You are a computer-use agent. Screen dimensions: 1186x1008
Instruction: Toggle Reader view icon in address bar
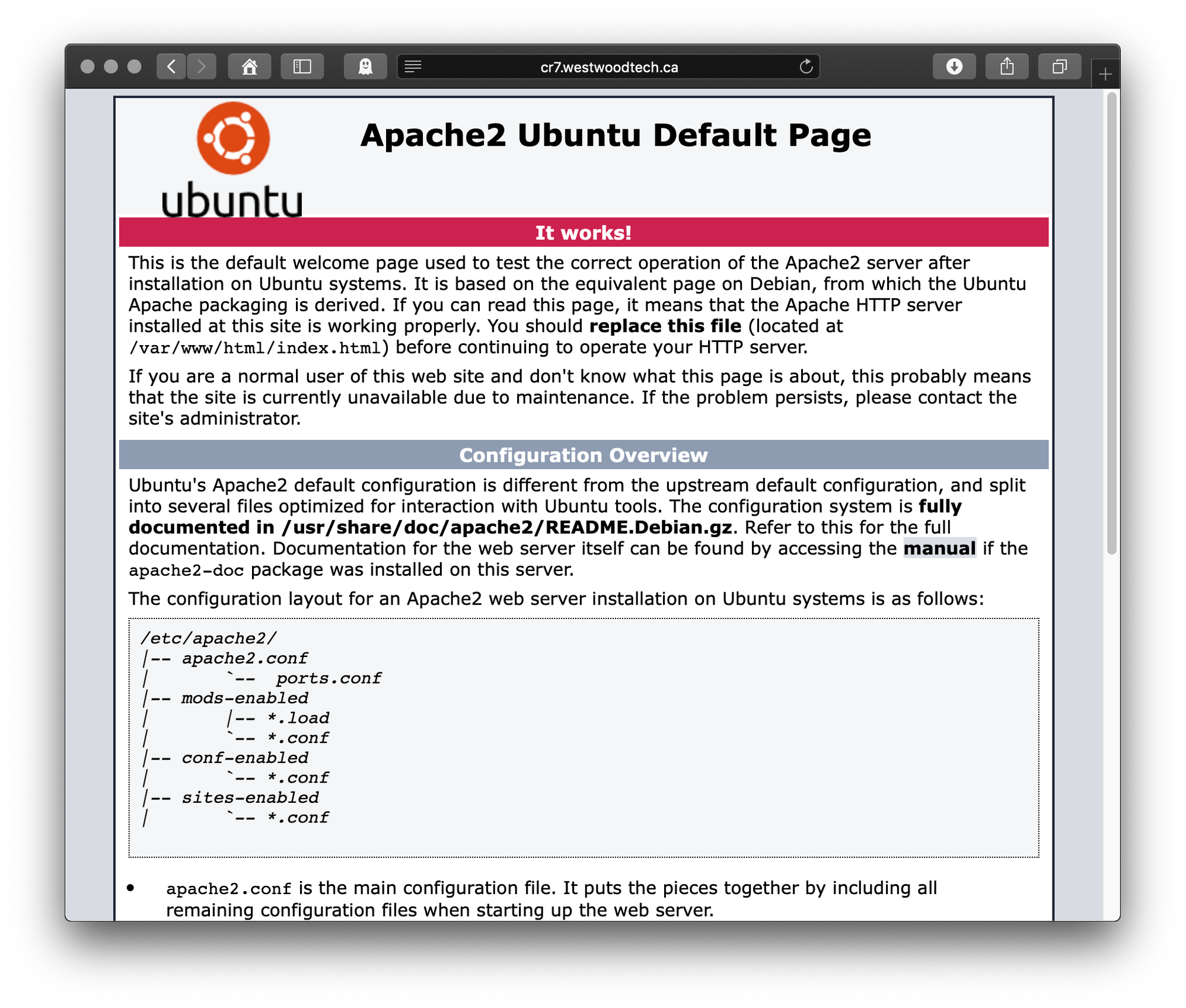pyautogui.click(x=413, y=66)
